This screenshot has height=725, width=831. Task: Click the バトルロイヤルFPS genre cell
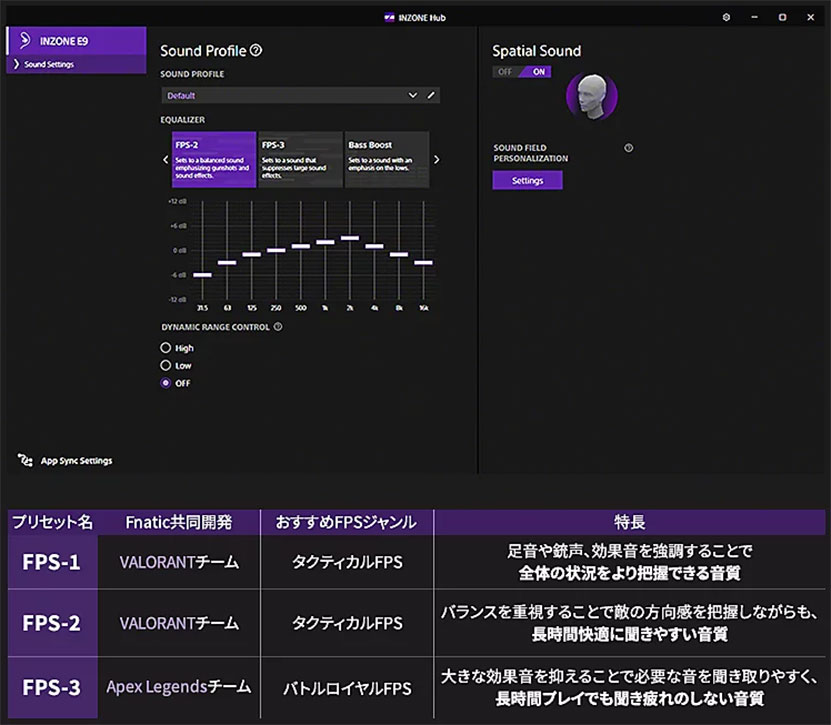[x=347, y=688]
